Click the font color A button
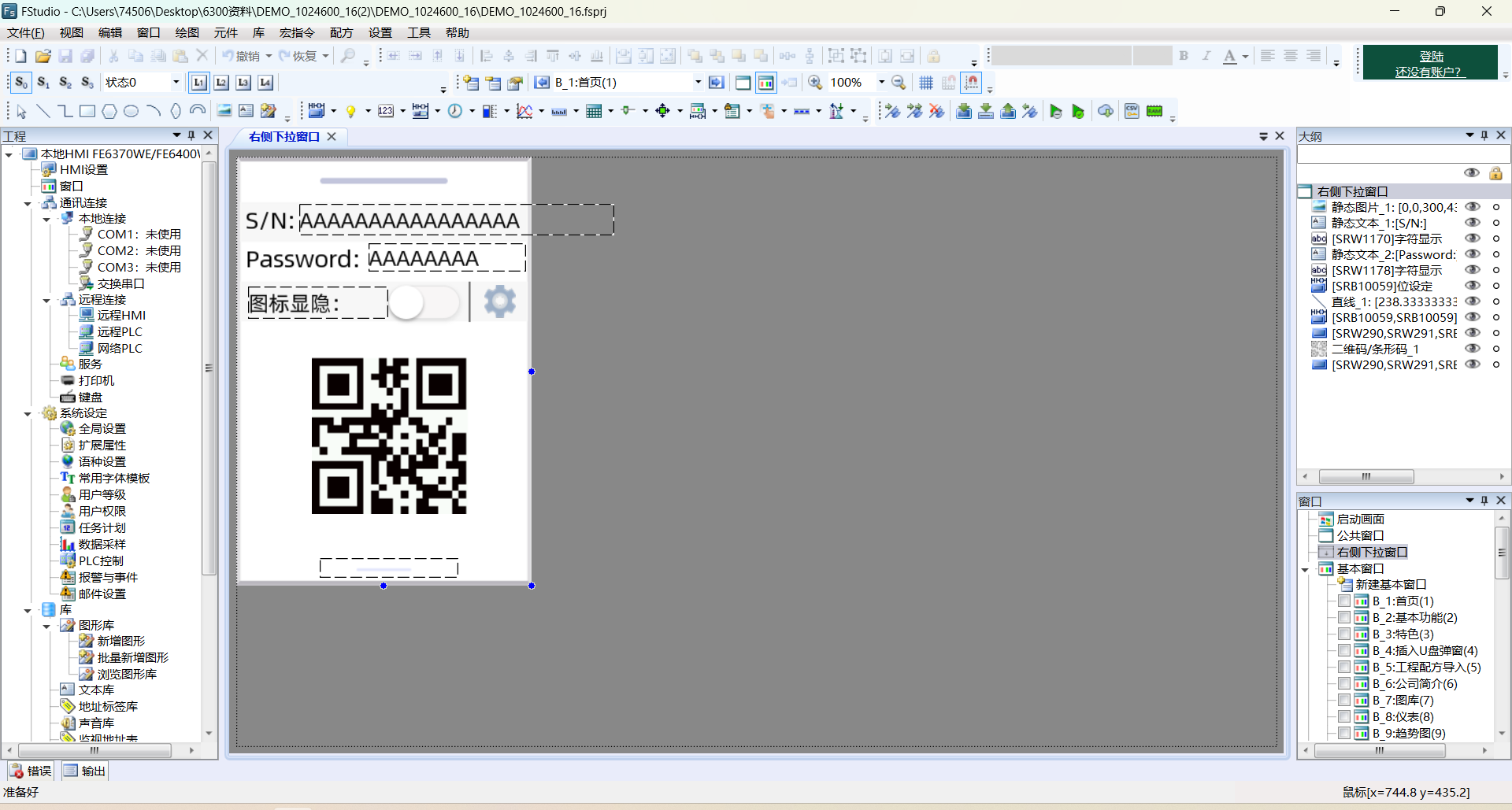This screenshot has width=1512, height=810. click(1229, 56)
